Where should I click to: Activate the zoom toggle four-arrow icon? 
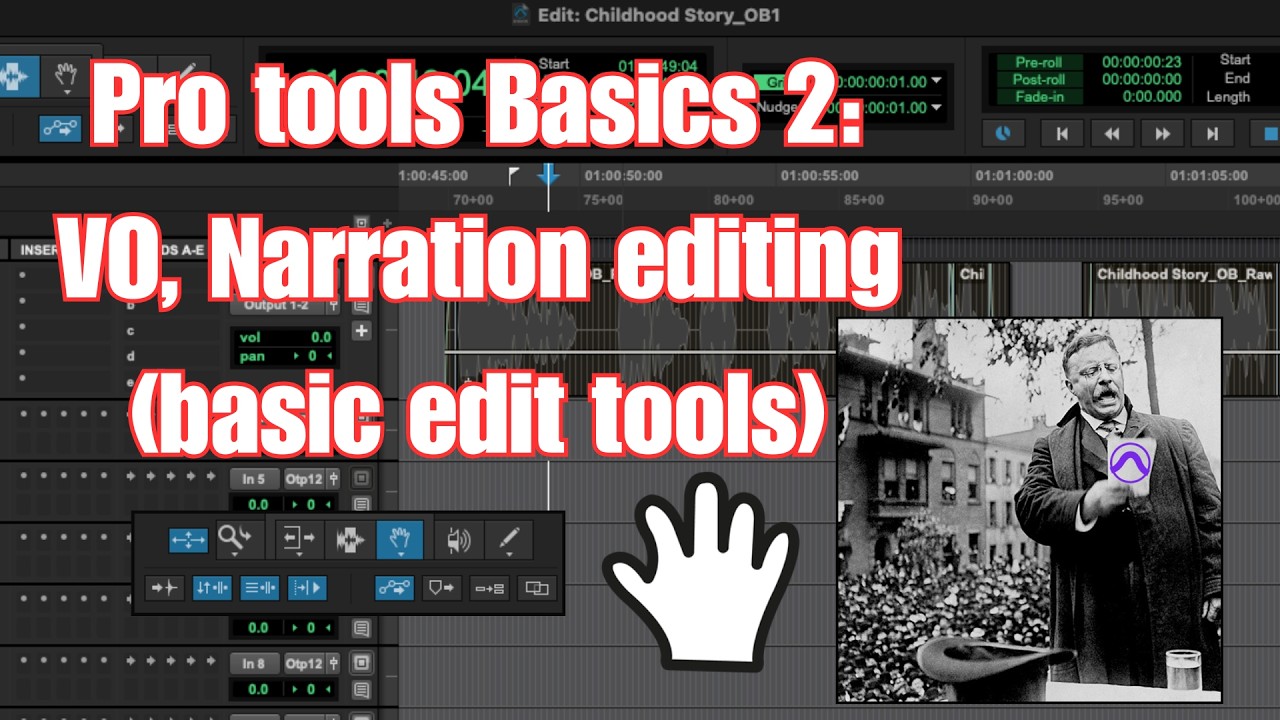point(188,540)
